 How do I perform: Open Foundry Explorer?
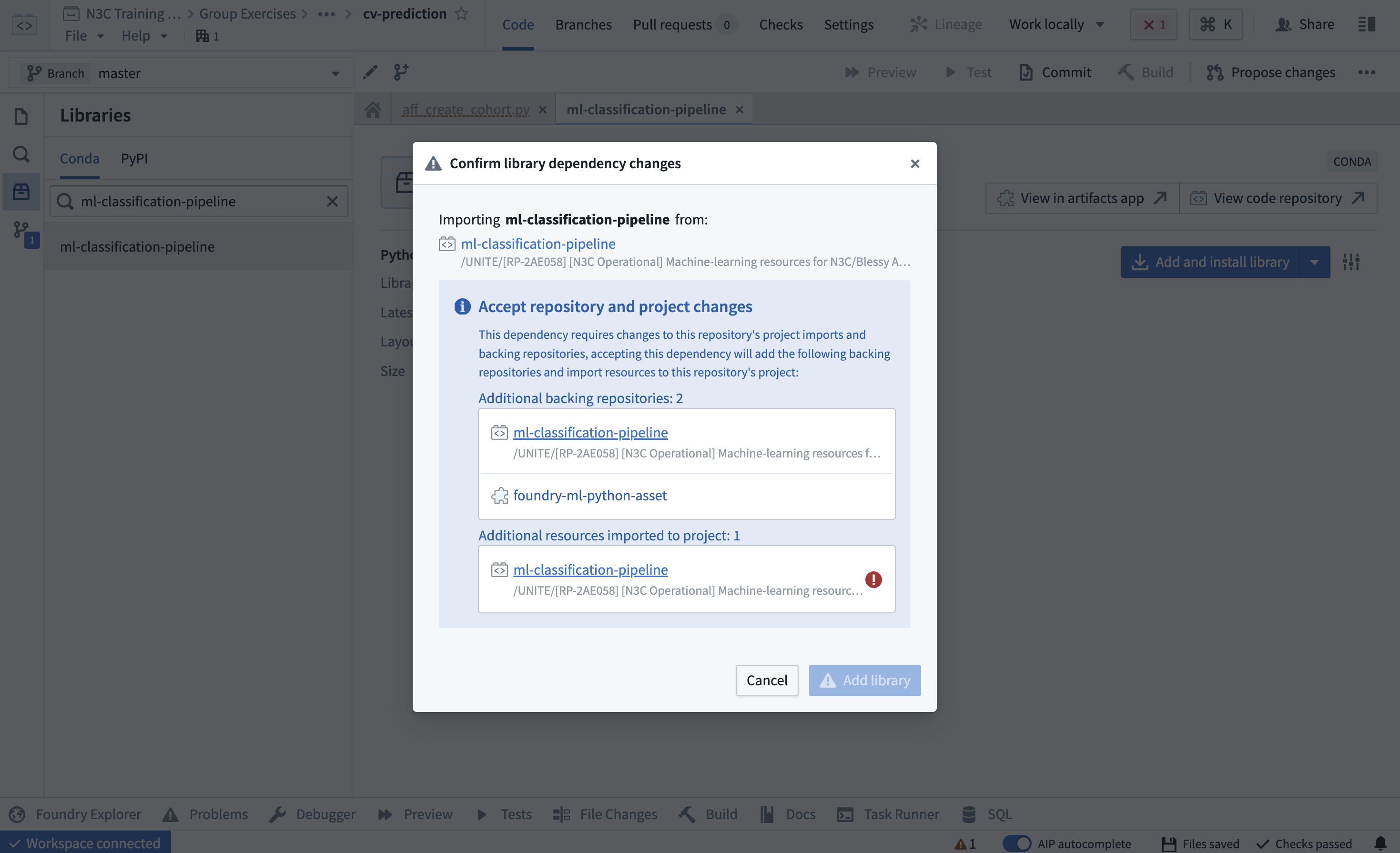coord(88,814)
